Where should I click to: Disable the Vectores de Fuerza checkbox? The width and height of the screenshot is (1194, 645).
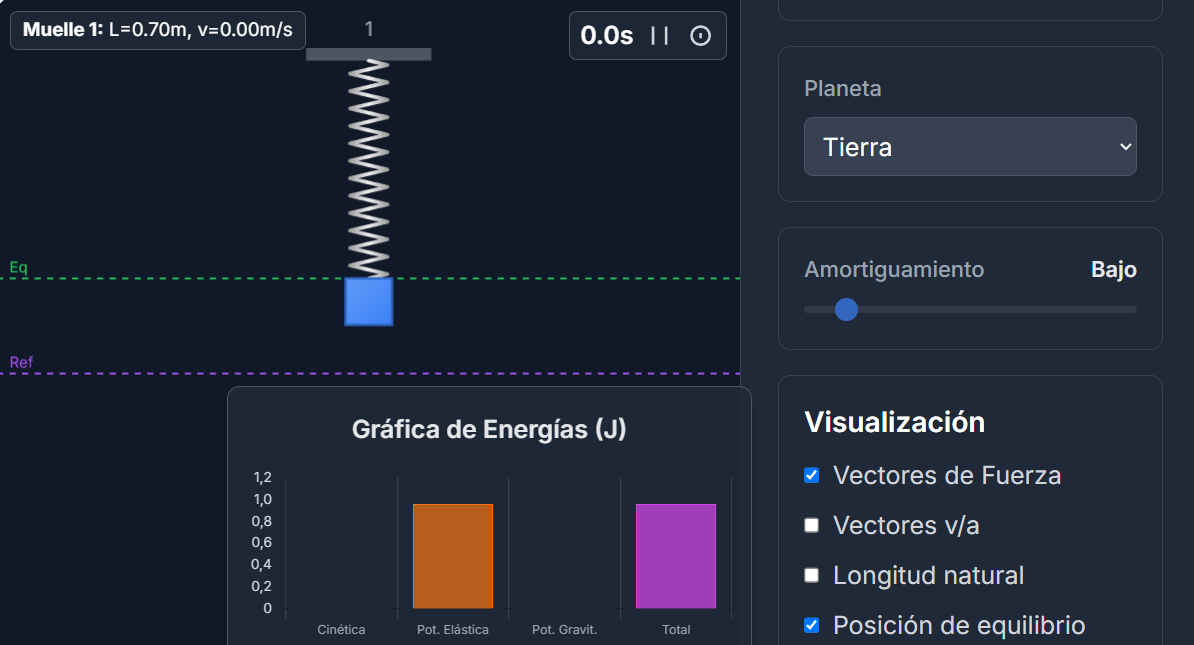click(812, 475)
